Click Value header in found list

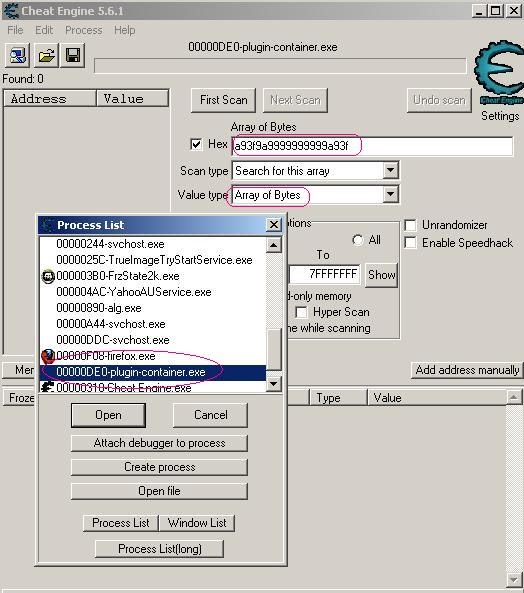[x=132, y=99]
